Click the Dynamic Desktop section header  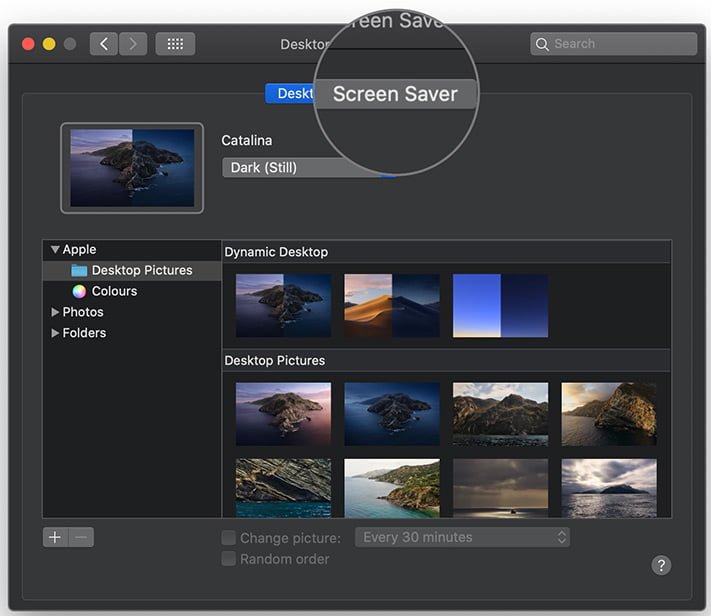[x=276, y=252]
